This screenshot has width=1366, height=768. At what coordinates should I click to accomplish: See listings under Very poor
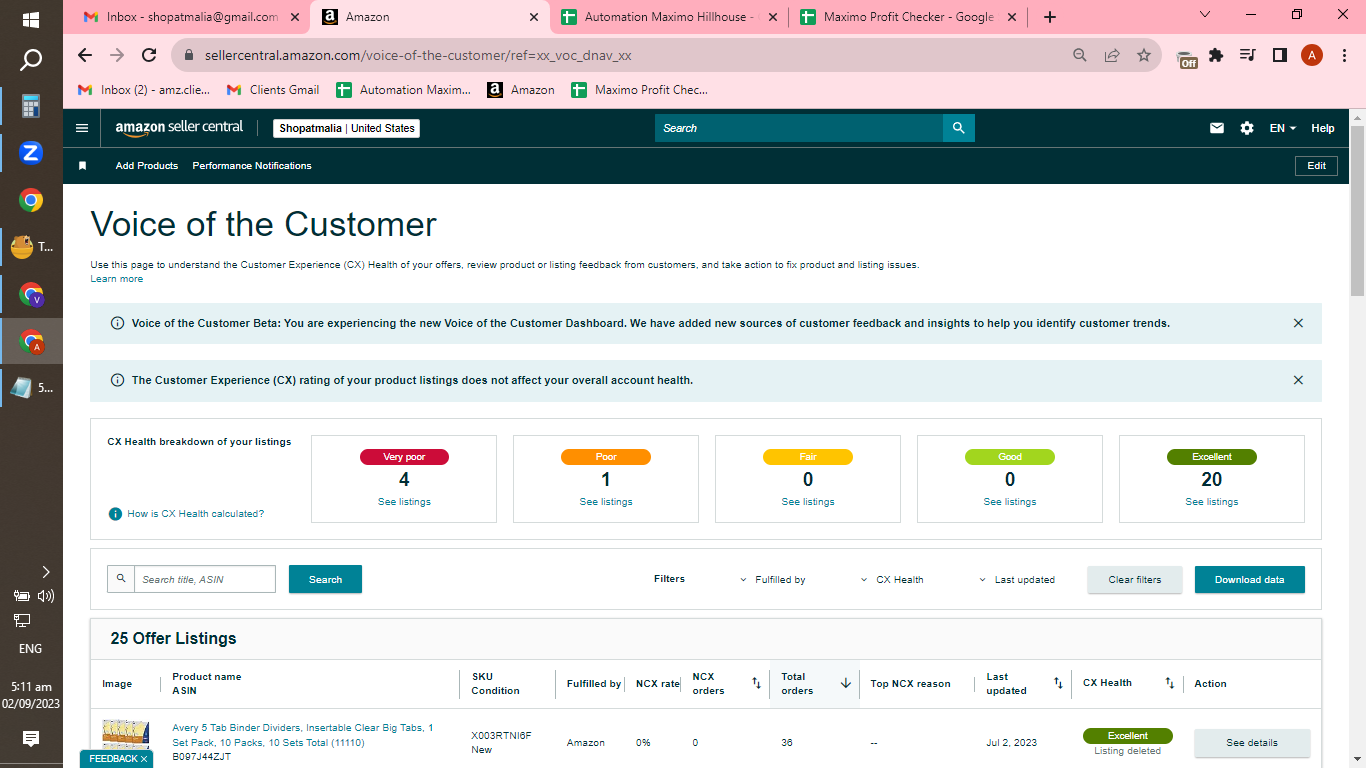(x=404, y=502)
